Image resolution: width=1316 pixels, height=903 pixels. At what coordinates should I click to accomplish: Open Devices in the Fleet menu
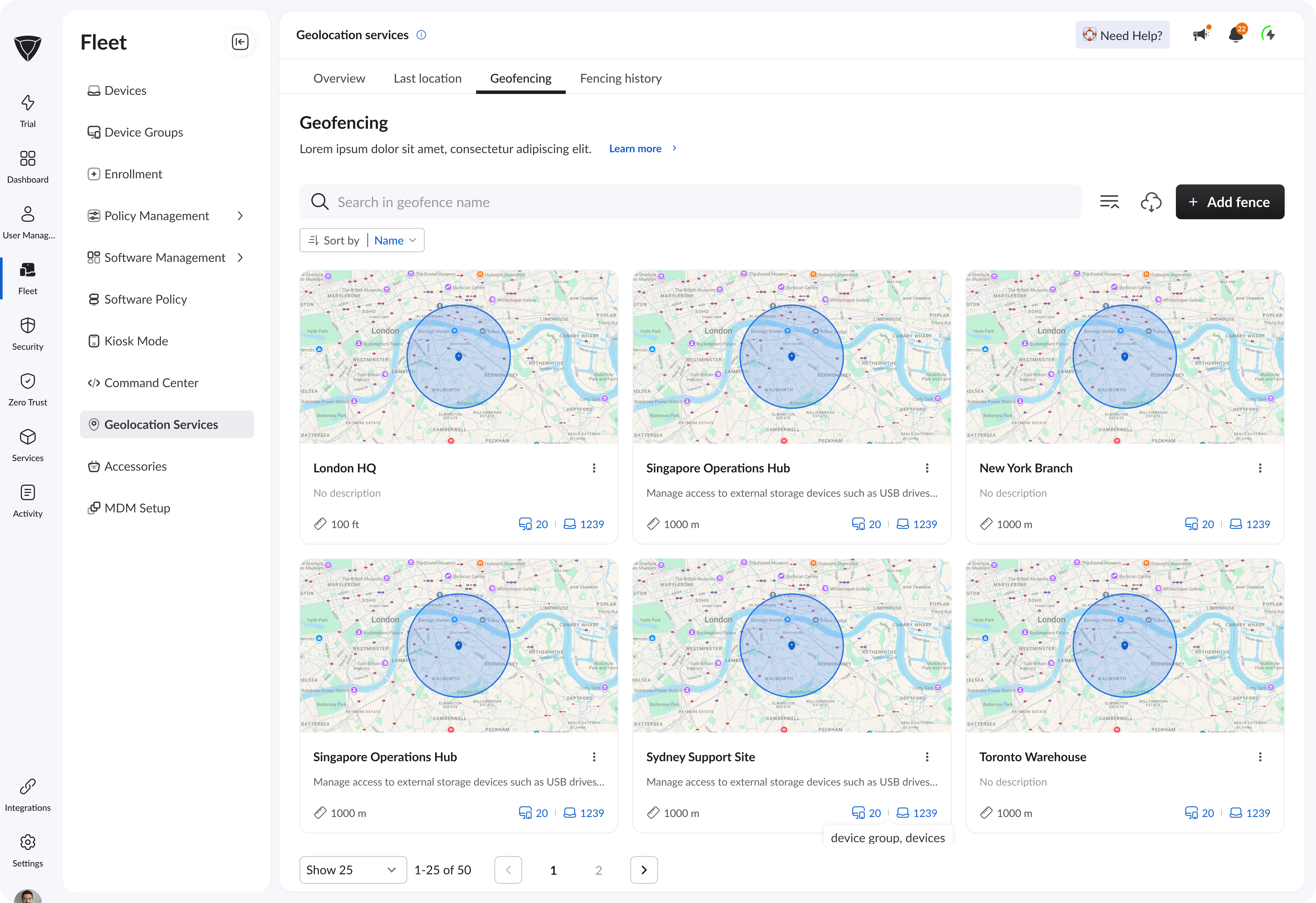(x=167, y=91)
